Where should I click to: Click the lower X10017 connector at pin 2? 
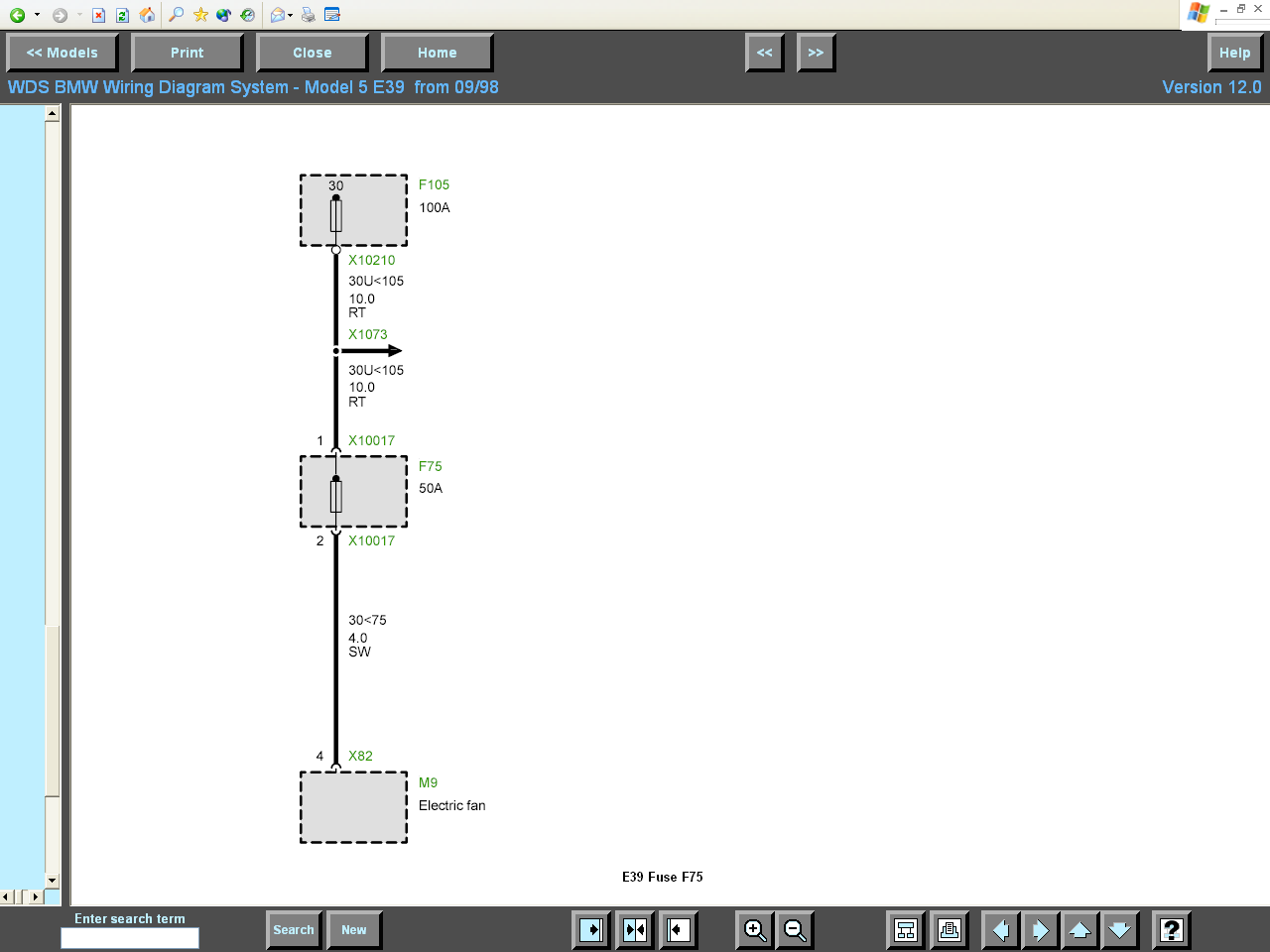click(x=371, y=540)
